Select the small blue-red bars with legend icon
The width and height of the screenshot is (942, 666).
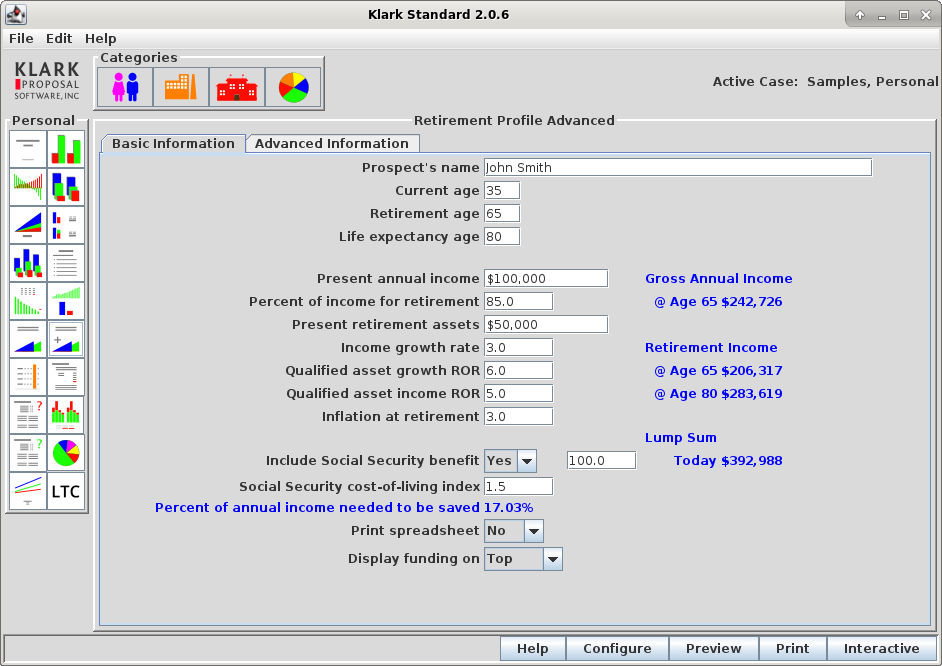coord(65,225)
